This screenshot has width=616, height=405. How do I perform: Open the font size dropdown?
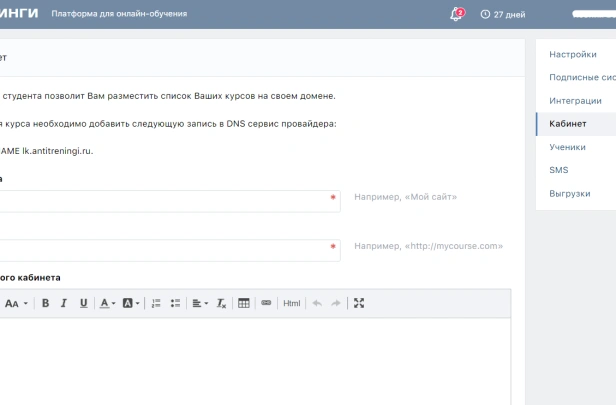15,303
